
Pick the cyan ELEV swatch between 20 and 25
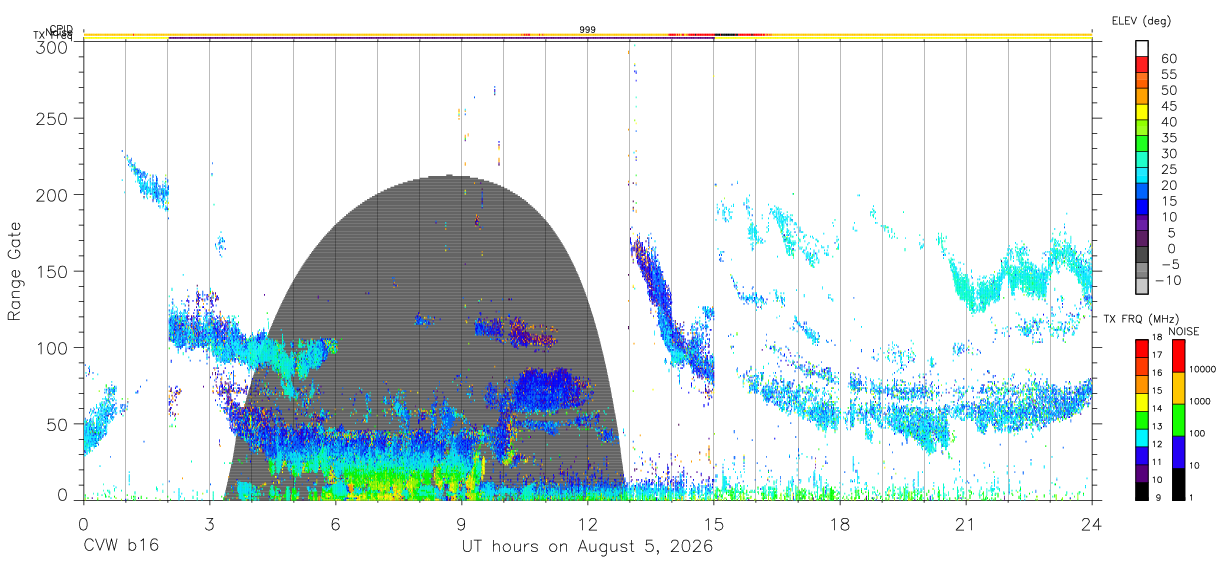[1142, 176]
